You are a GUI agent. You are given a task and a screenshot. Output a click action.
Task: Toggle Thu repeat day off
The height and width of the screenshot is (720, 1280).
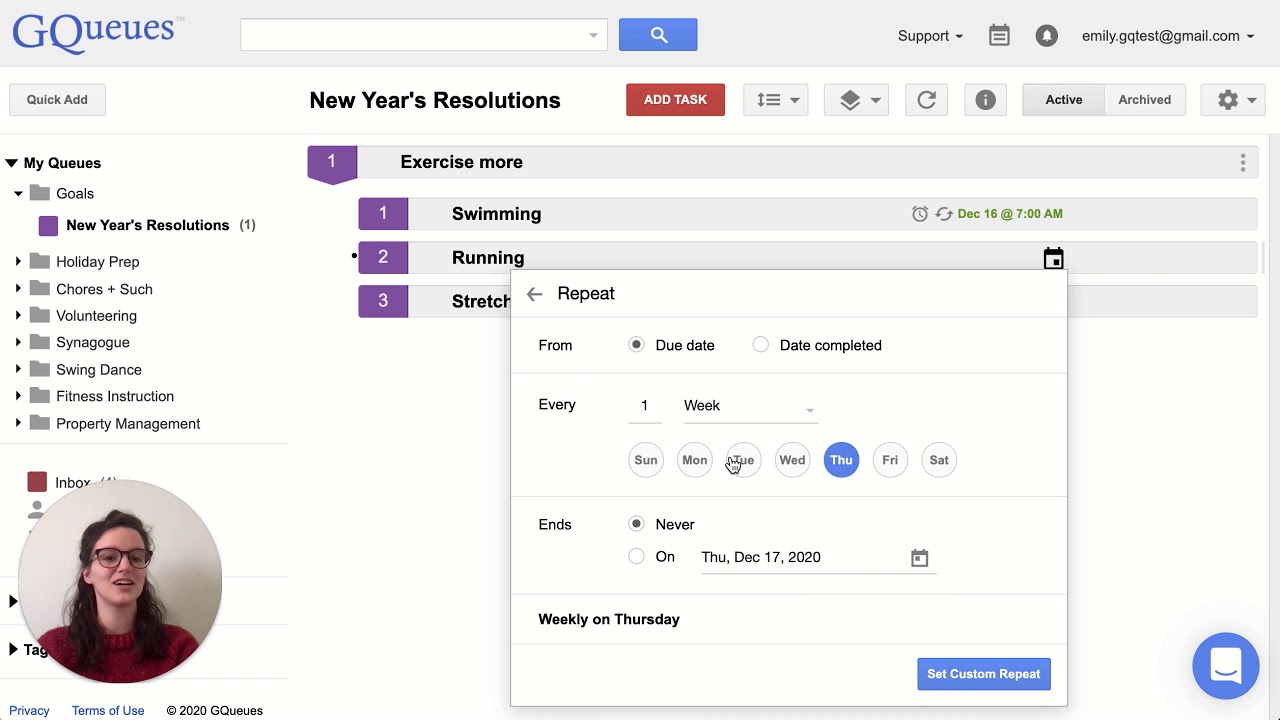[x=841, y=460]
